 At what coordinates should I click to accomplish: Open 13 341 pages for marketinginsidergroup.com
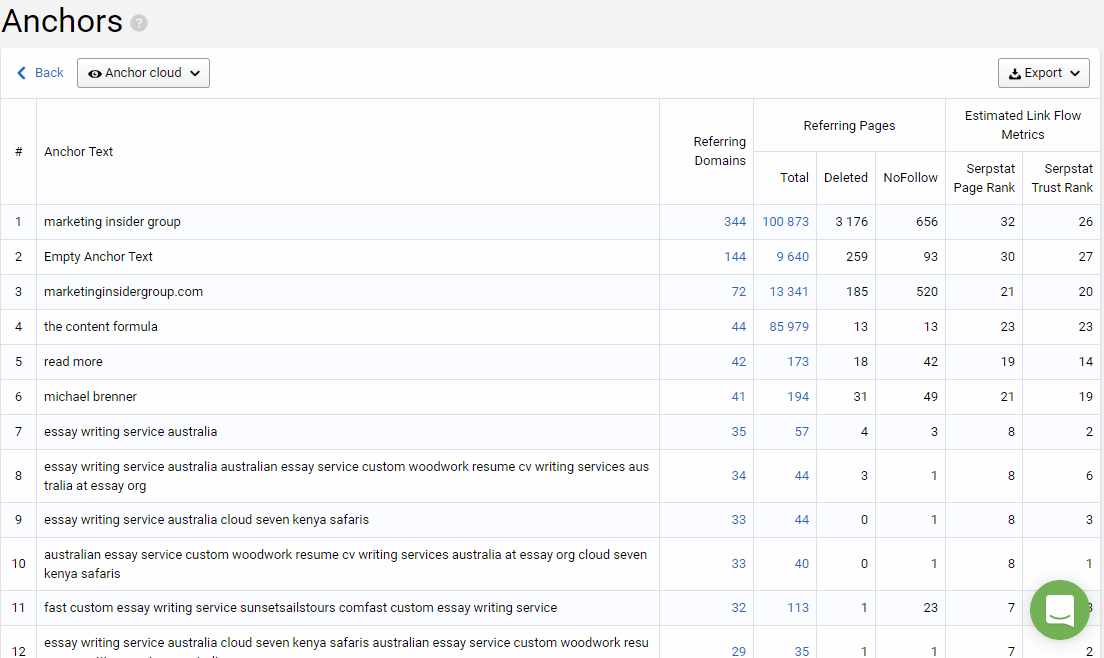(x=788, y=292)
